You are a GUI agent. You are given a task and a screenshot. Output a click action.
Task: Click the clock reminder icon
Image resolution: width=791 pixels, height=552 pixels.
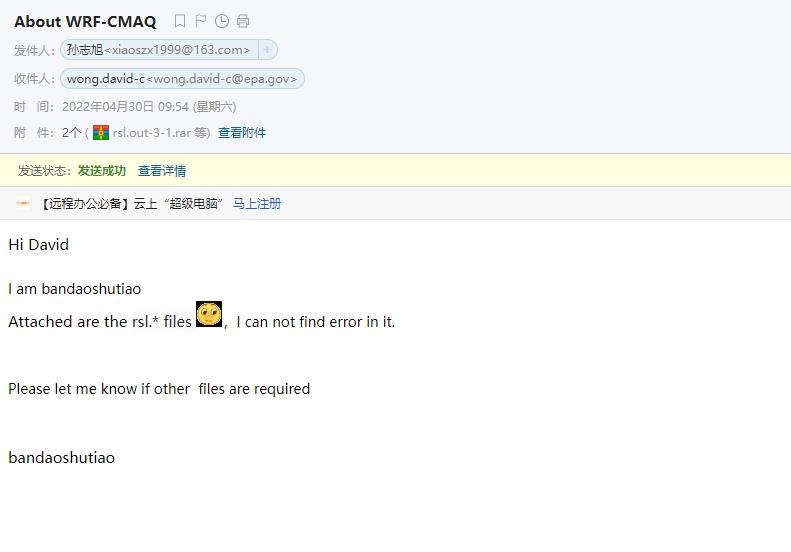click(x=222, y=21)
